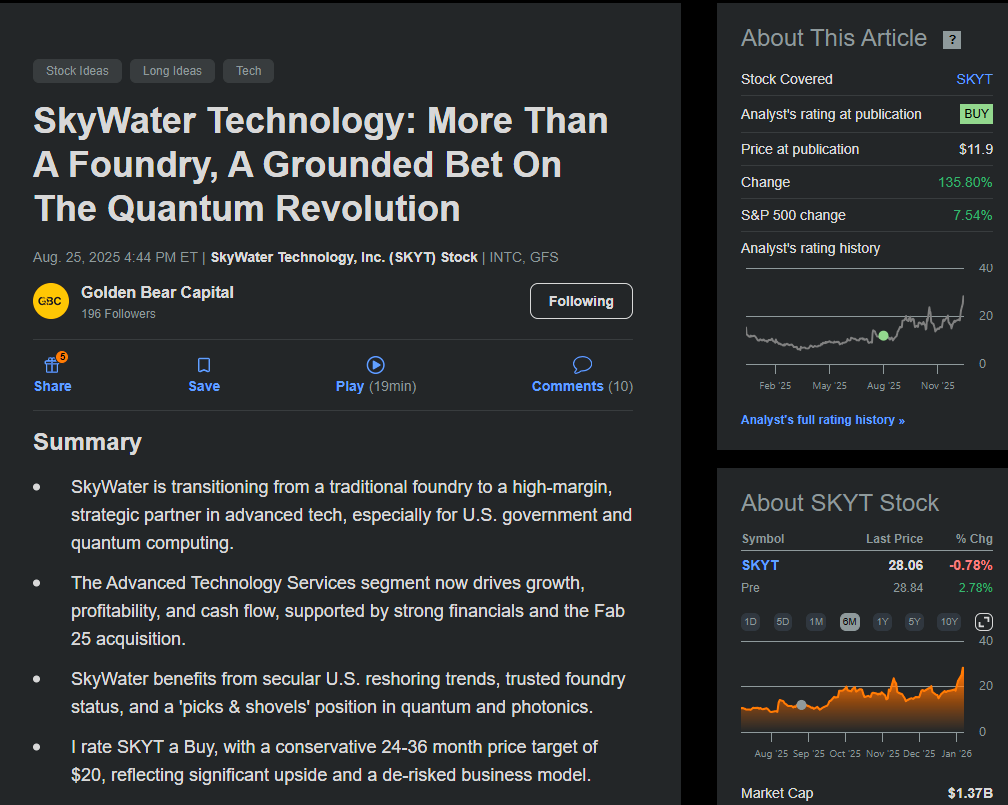
Task: Select the 6M chart range
Action: [x=850, y=622]
